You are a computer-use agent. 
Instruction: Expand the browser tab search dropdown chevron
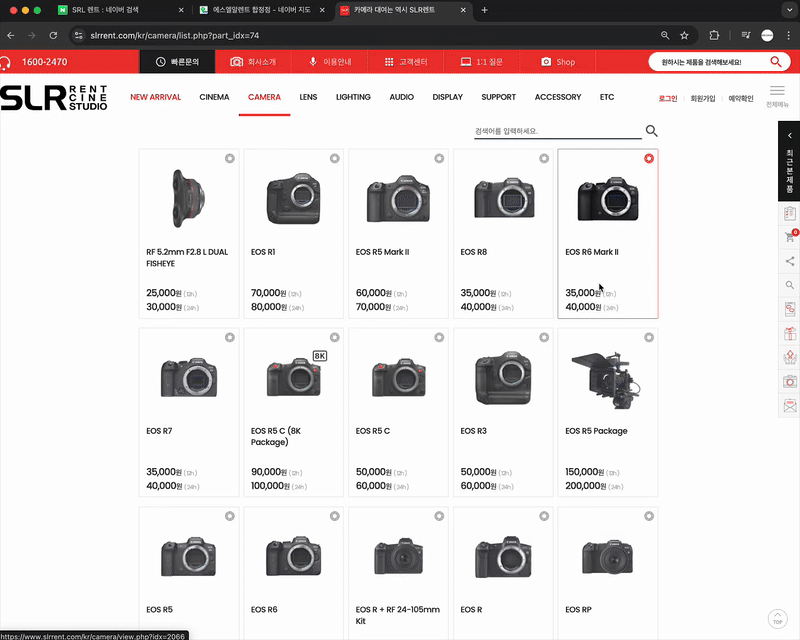789,10
